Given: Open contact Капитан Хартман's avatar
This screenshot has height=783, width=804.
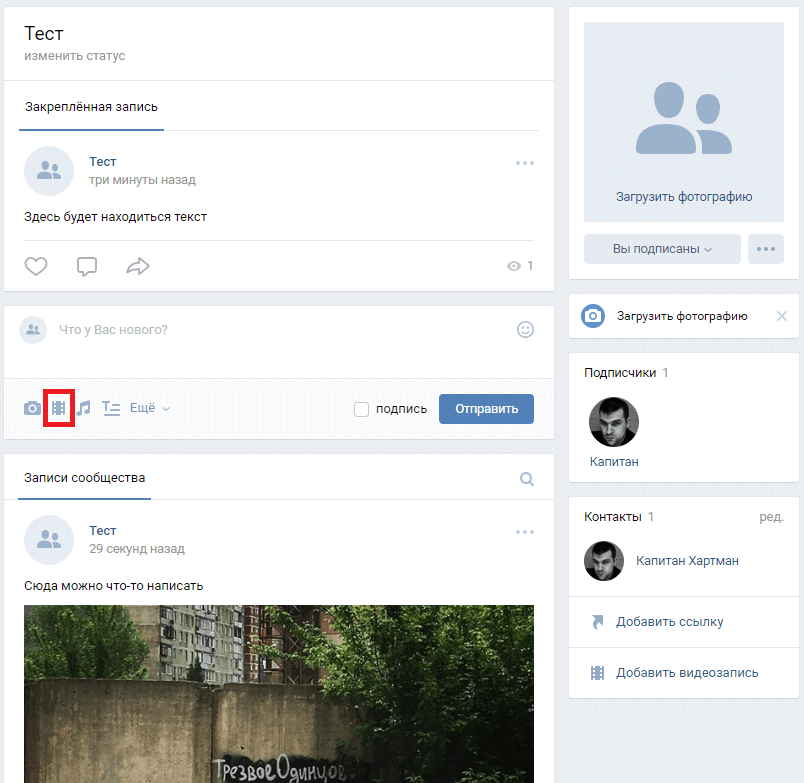Looking at the screenshot, I should [604, 561].
